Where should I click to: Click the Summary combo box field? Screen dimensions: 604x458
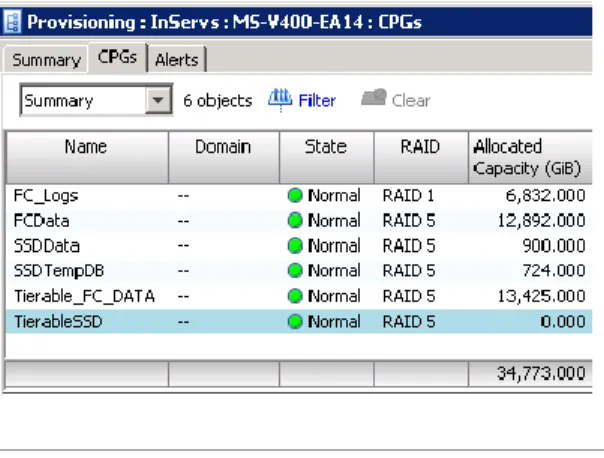[x=96, y=101]
